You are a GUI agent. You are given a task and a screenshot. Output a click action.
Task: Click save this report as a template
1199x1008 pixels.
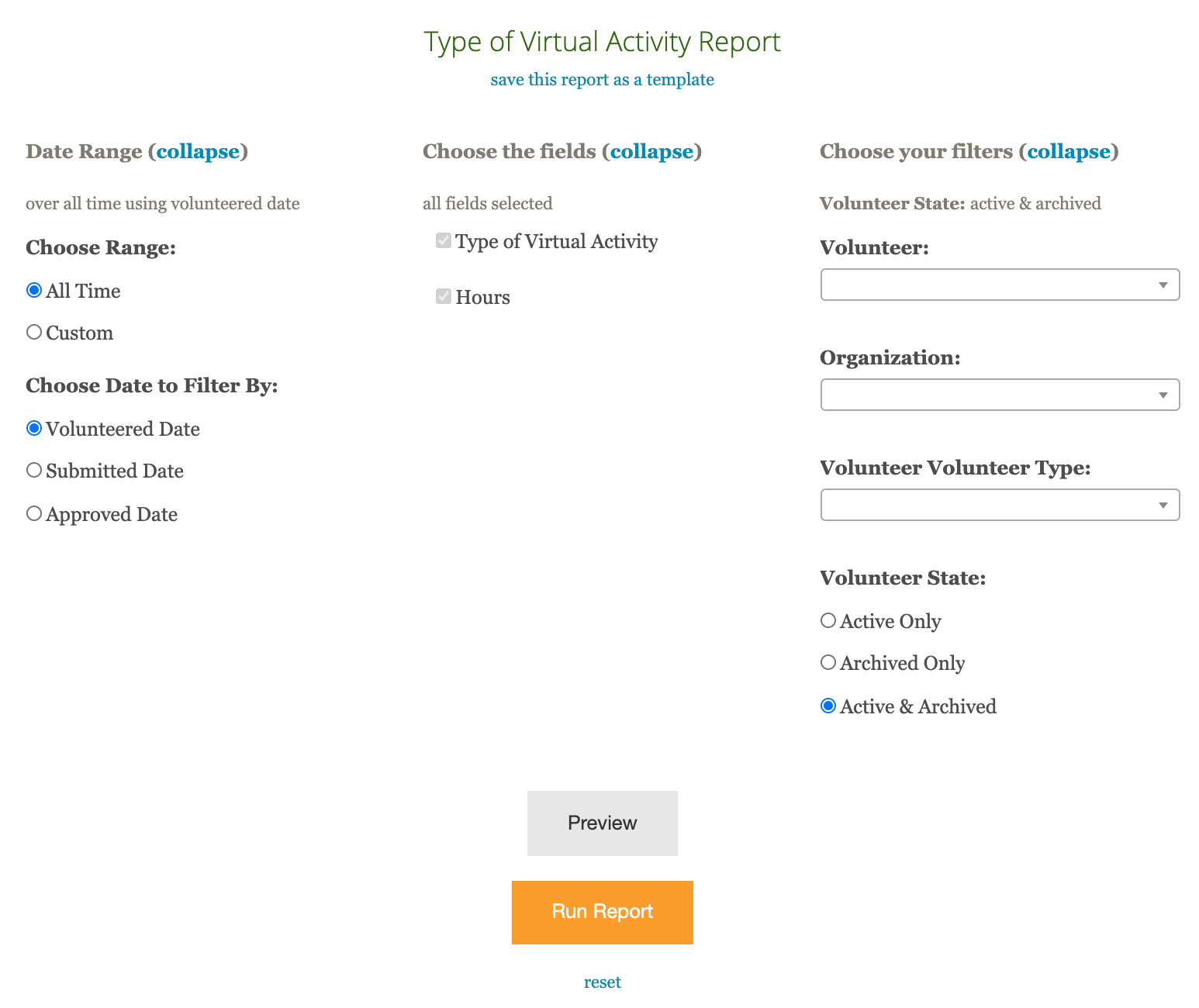click(x=602, y=80)
